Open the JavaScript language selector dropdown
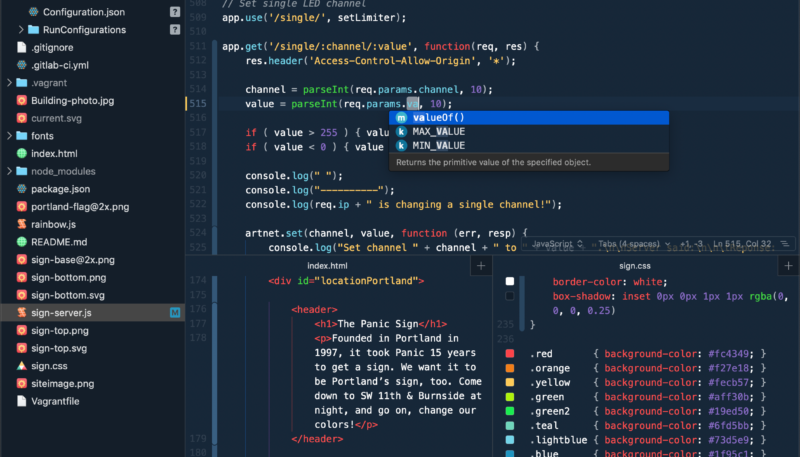This screenshot has height=457, width=800. click(x=556, y=243)
